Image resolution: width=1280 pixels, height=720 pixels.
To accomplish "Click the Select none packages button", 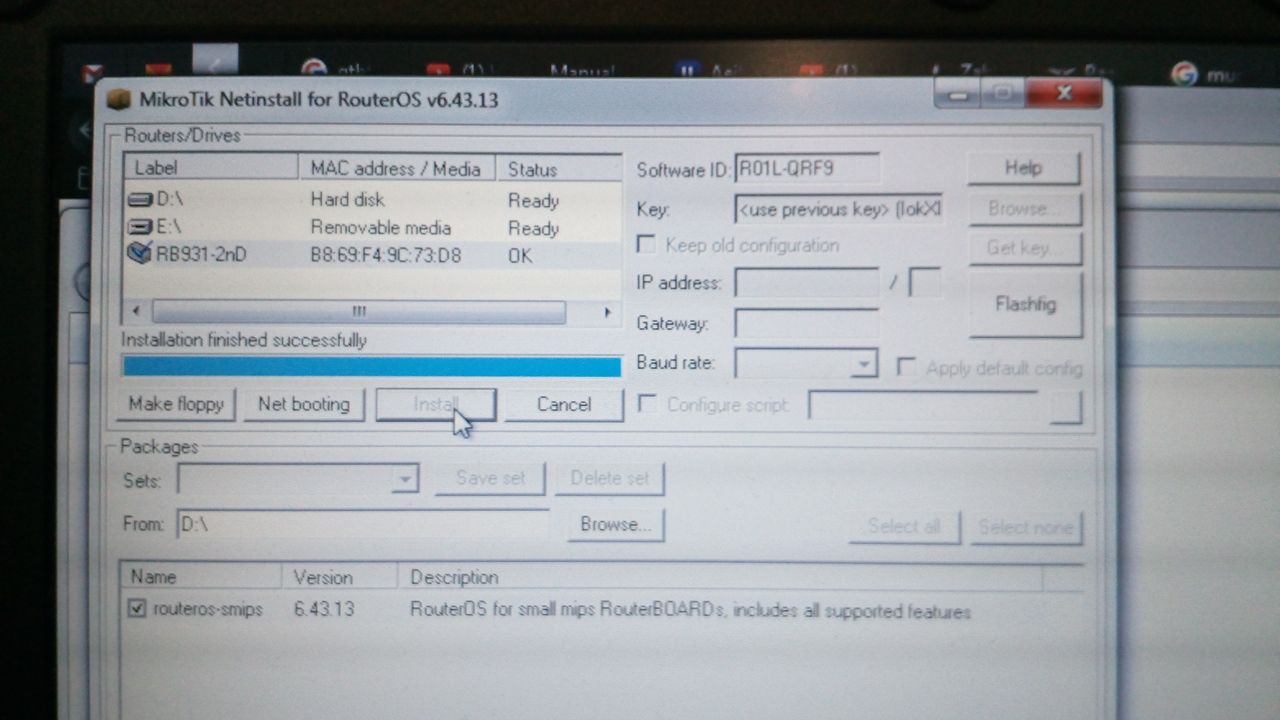I will pos(1025,526).
